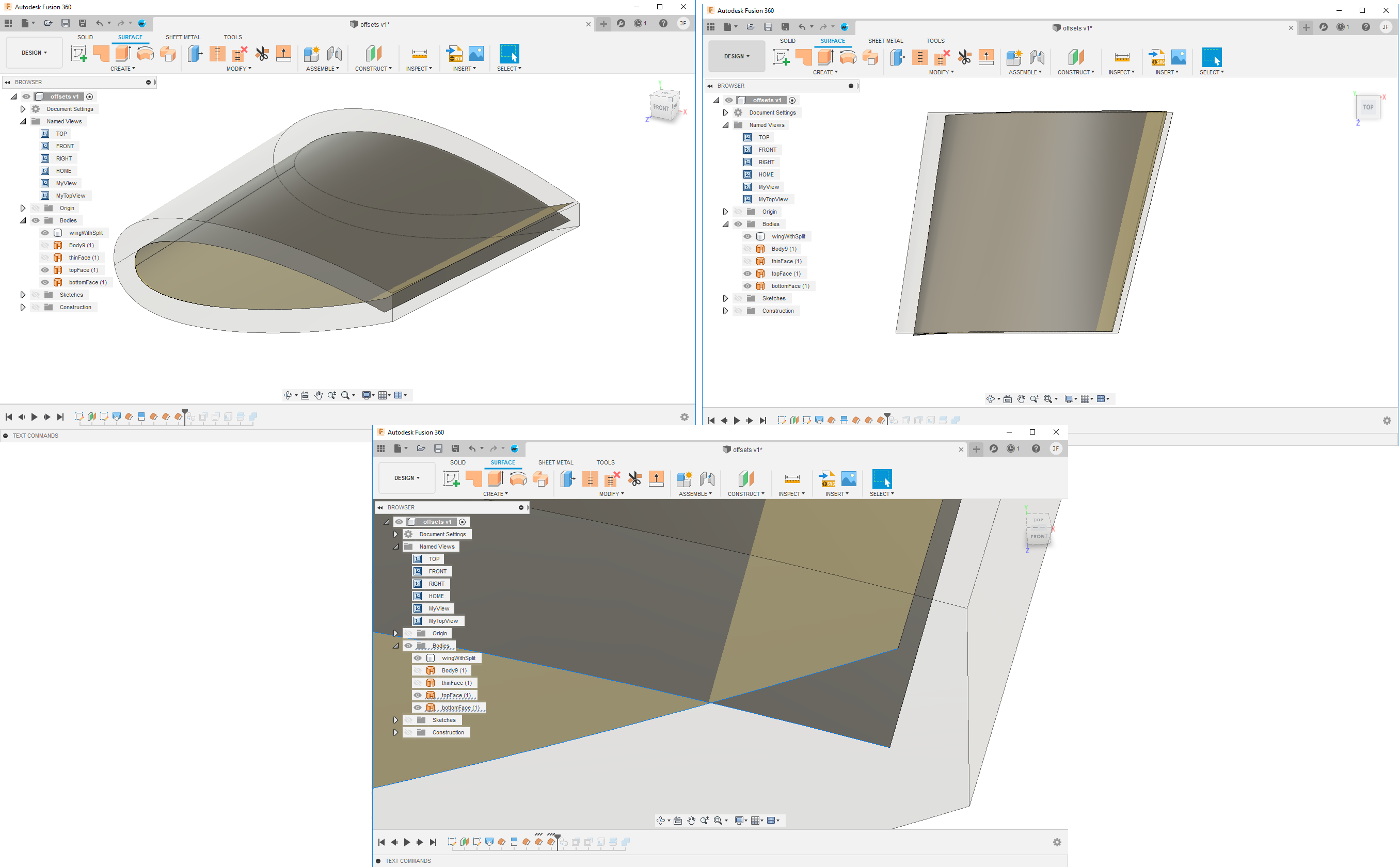
Task: Create a New Component from the Assemble panel
Action: click(x=311, y=55)
